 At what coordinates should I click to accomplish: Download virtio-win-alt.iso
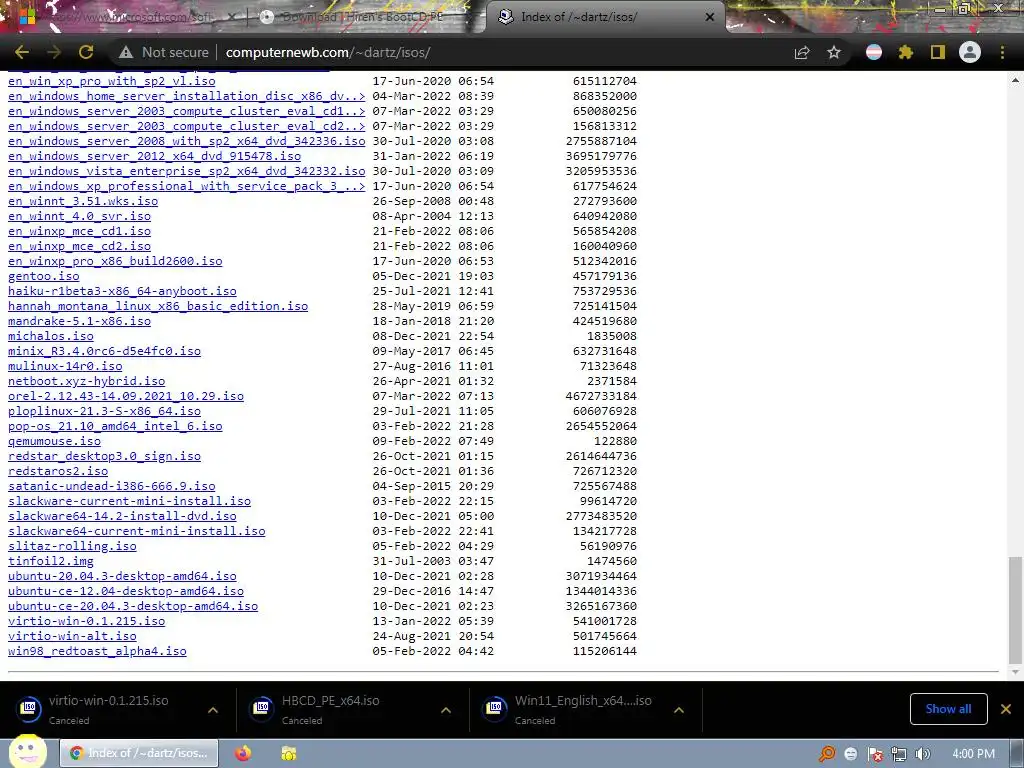point(72,637)
